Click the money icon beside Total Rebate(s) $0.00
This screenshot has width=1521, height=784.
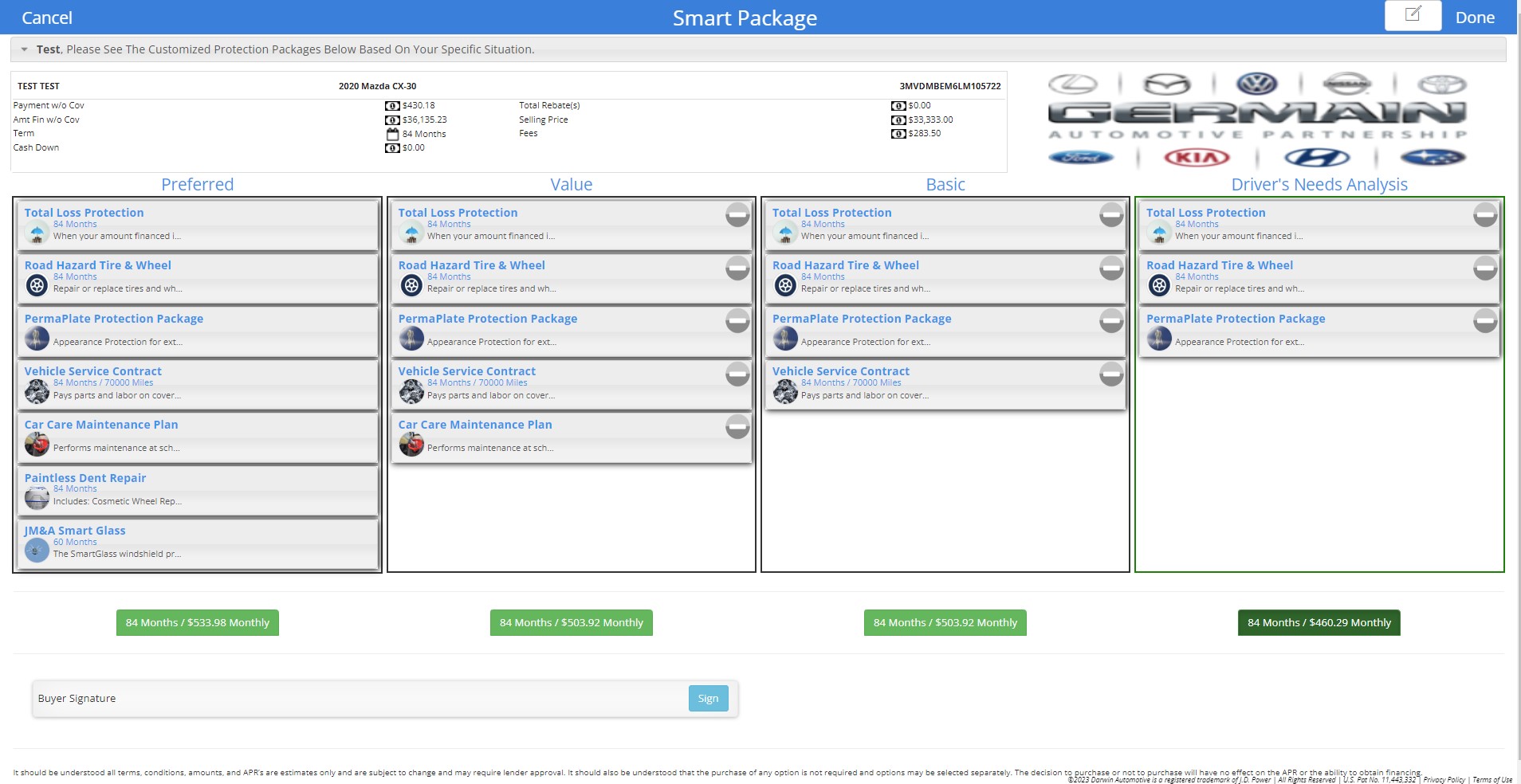coord(898,105)
